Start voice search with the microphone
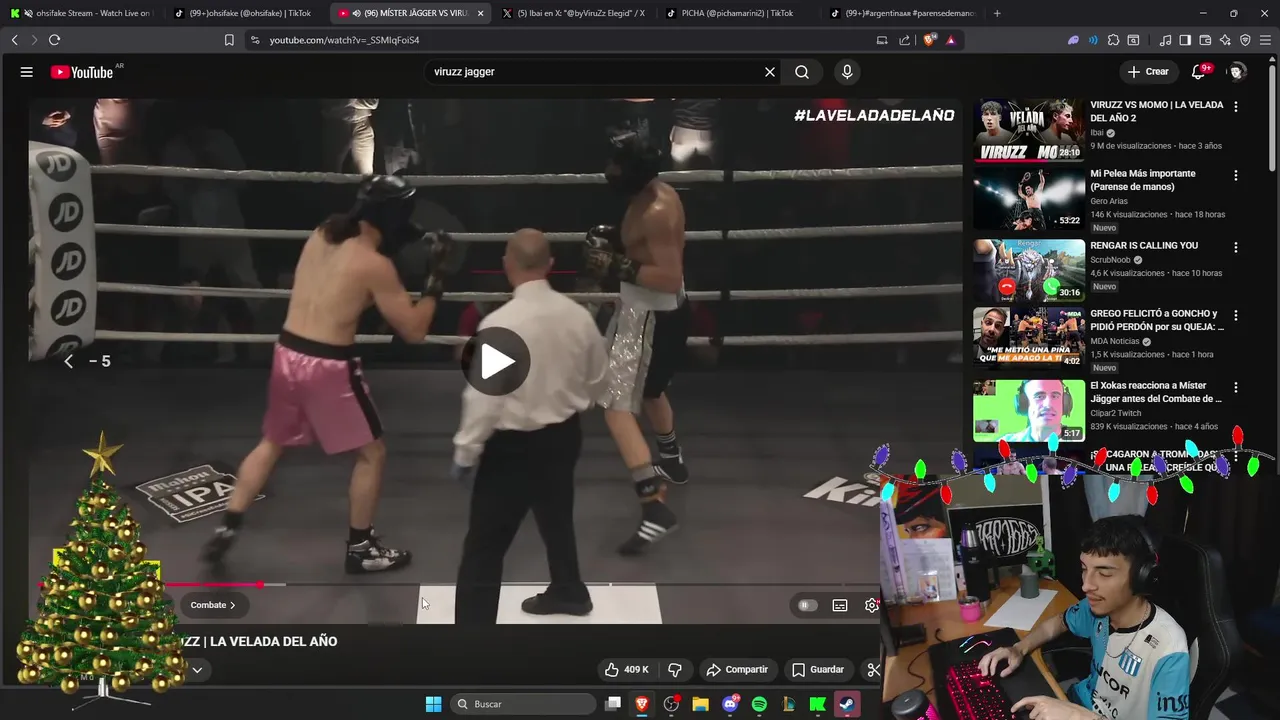The width and height of the screenshot is (1280, 720). (x=847, y=72)
